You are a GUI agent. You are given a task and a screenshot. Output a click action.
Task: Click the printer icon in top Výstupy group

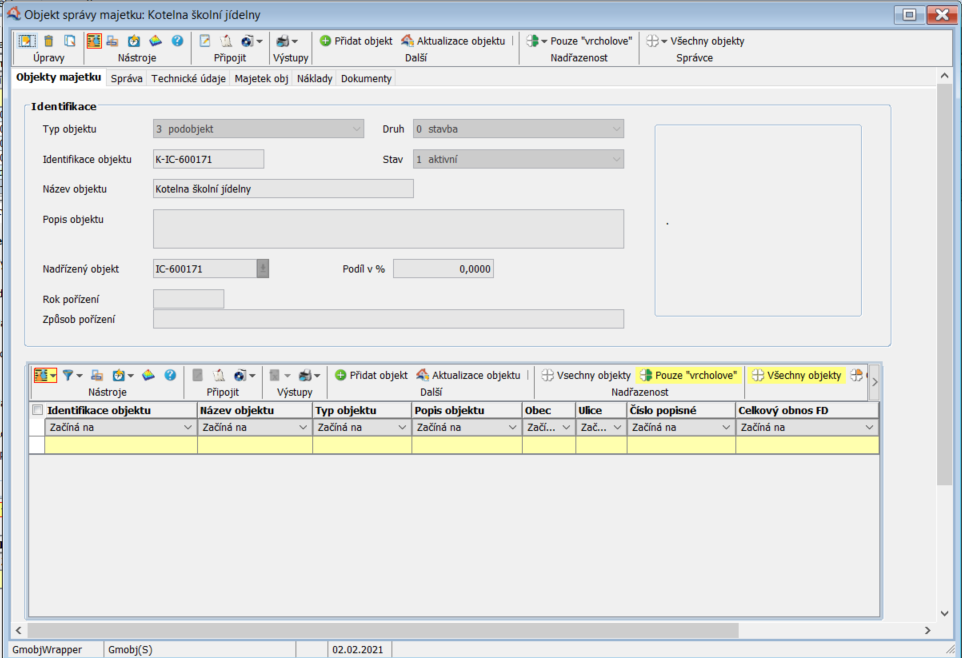tap(283, 41)
